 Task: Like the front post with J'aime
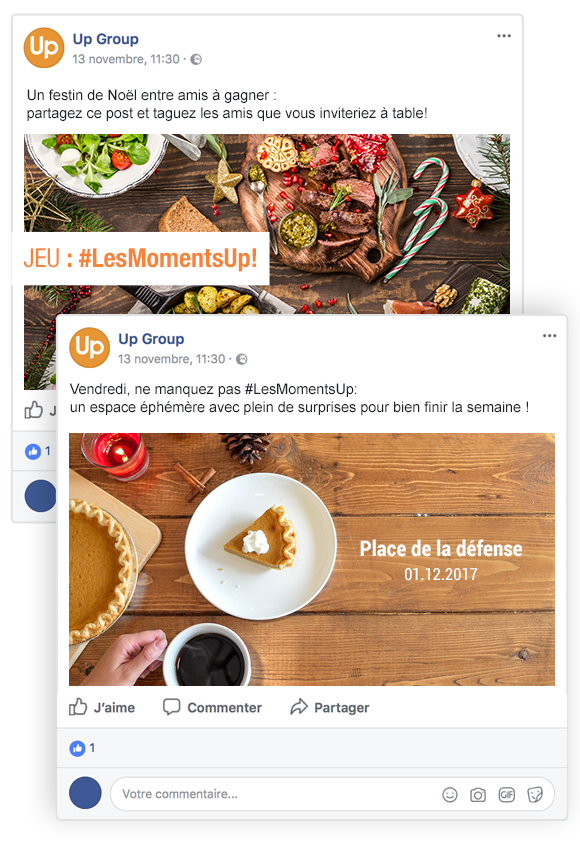click(x=102, y=707)
